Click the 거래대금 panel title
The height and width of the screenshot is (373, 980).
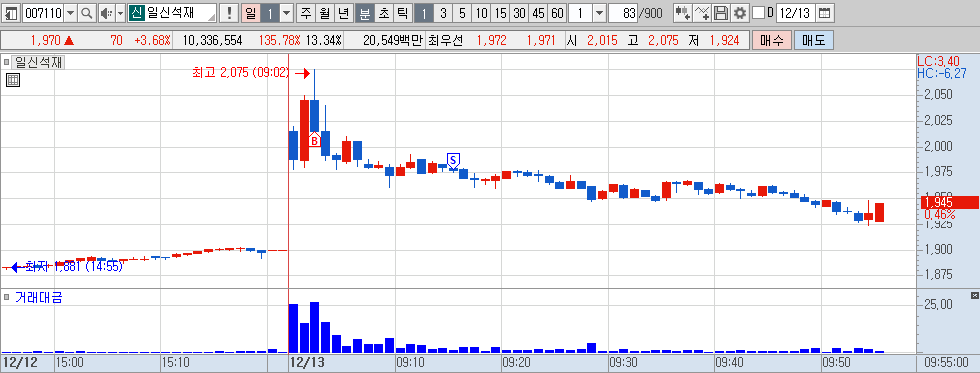coord(39,297)
